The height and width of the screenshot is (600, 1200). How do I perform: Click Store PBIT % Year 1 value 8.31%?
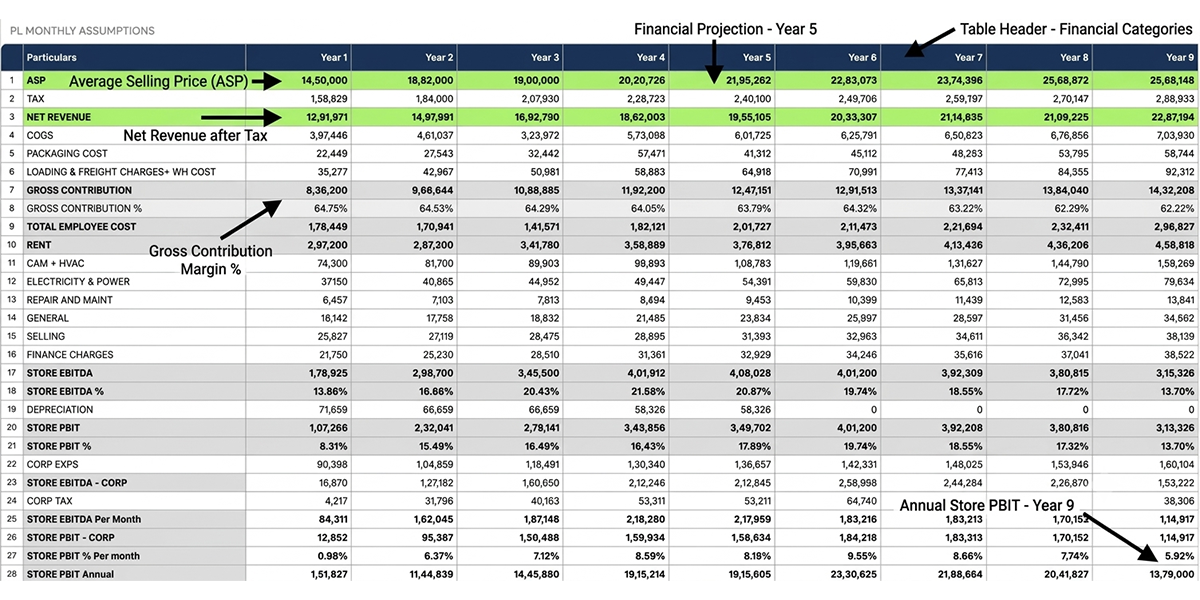pos(333,446)
